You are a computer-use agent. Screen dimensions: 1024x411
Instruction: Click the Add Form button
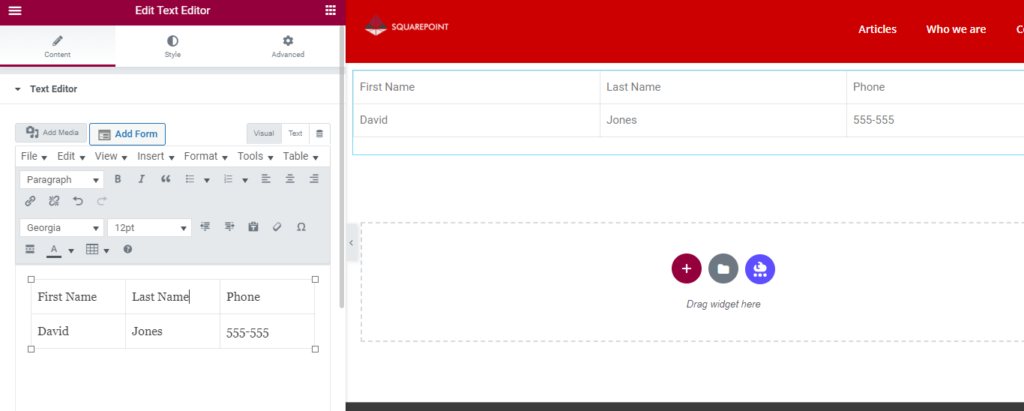[x=127, y=134]
